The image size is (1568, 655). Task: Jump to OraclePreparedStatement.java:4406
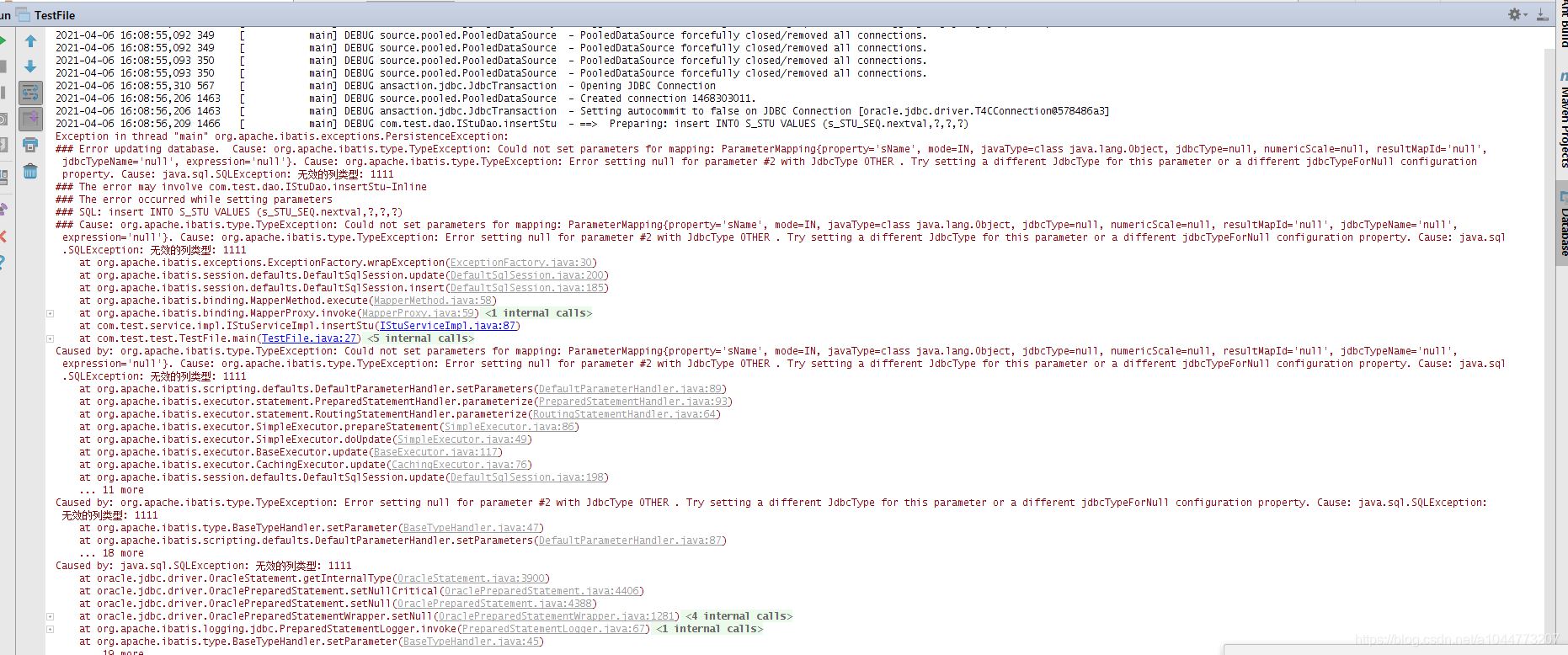(542, 591)
